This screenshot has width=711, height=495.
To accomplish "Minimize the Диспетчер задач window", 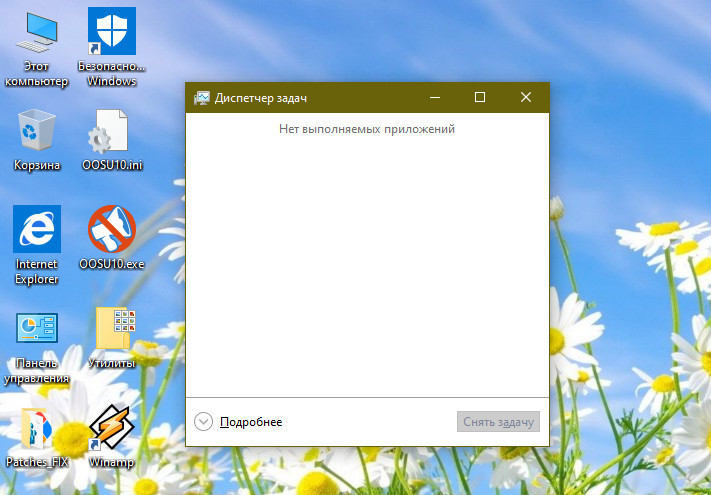I will pos(435,97).
